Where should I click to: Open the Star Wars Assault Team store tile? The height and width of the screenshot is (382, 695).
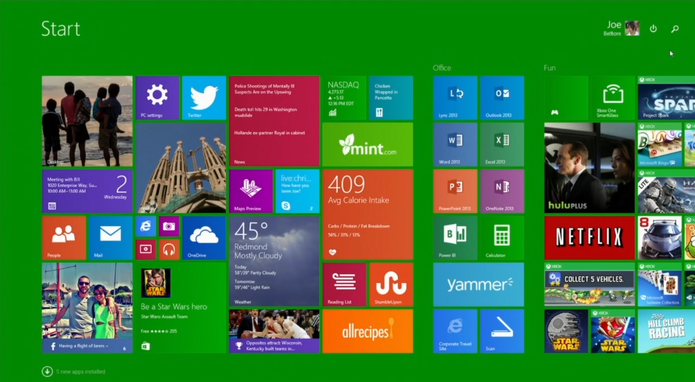pos(181,308)
